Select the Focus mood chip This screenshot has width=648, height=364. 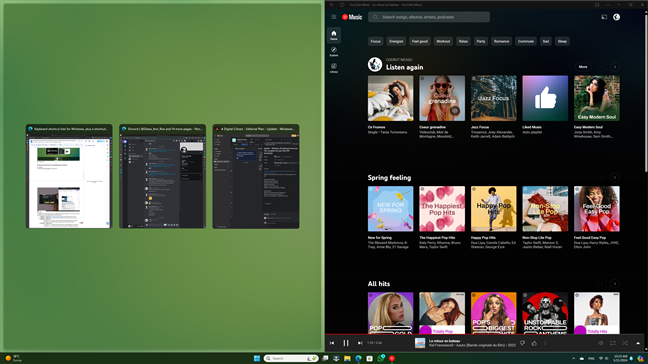pos(376,41)
